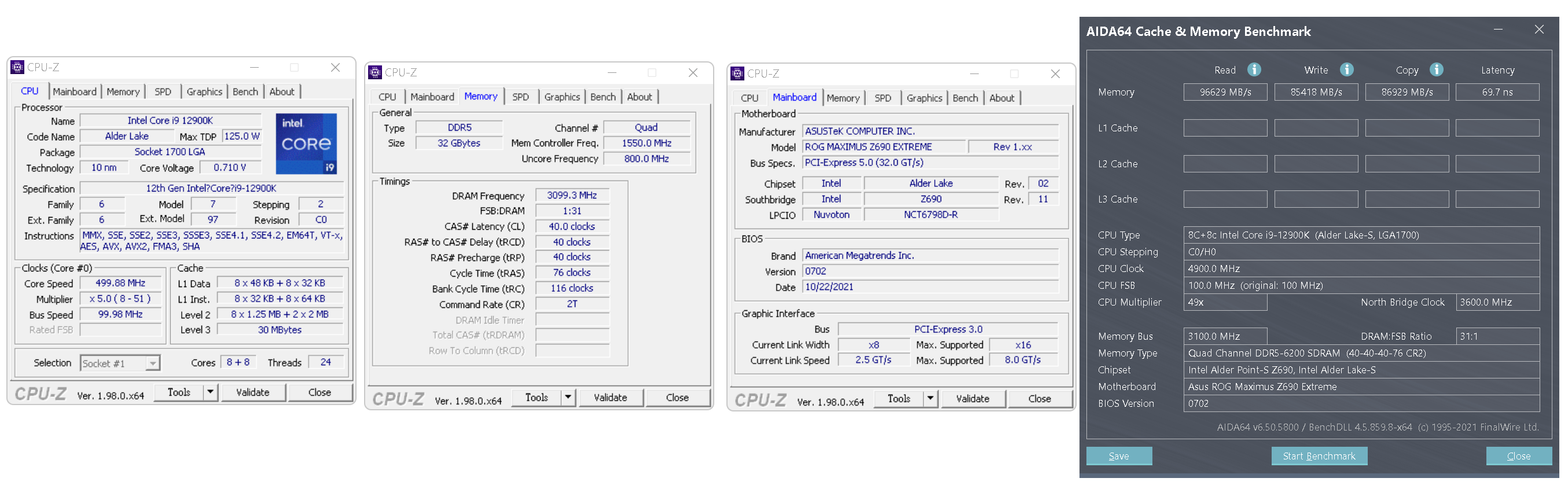
Task: Select CPU tab in Memory CPU-Z window
Action: [x=387, y=97]
